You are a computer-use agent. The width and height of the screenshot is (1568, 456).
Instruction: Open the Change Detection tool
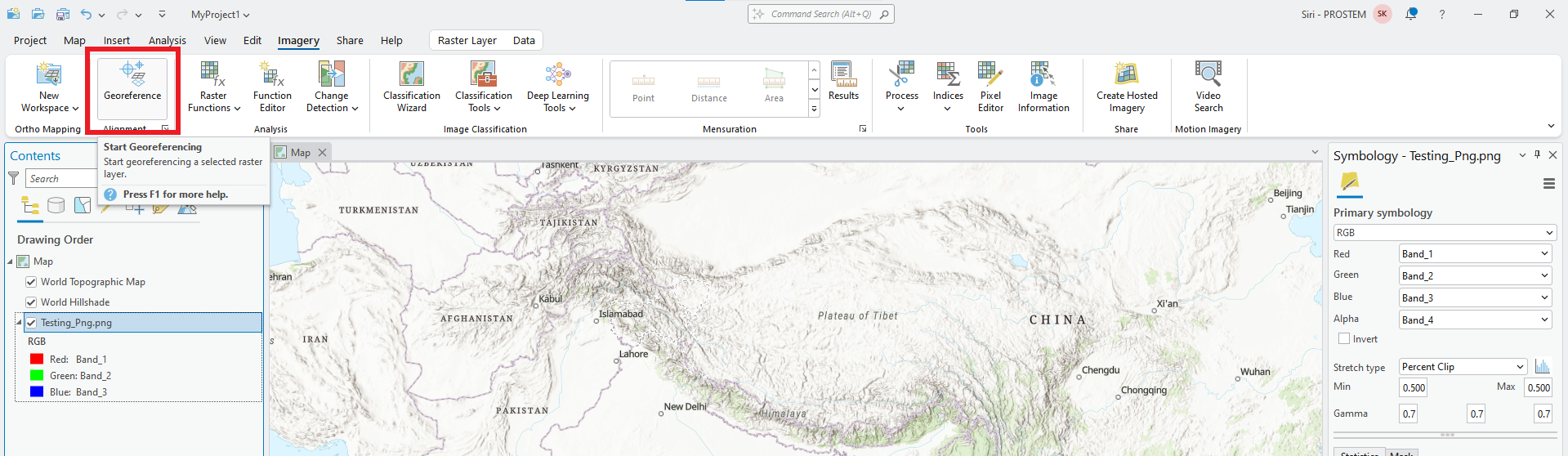(x=332, y=87)
